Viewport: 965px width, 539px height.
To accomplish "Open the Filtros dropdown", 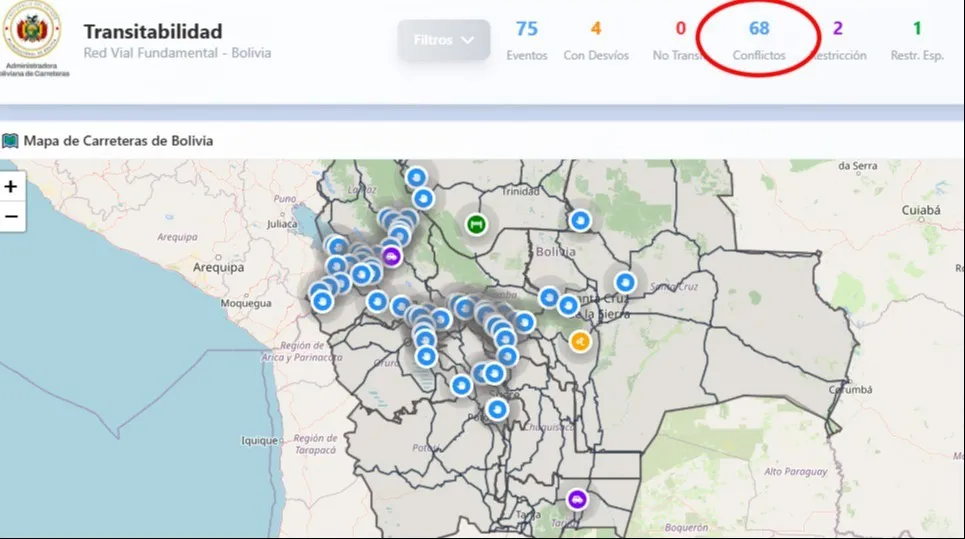I will pos(444,40).
